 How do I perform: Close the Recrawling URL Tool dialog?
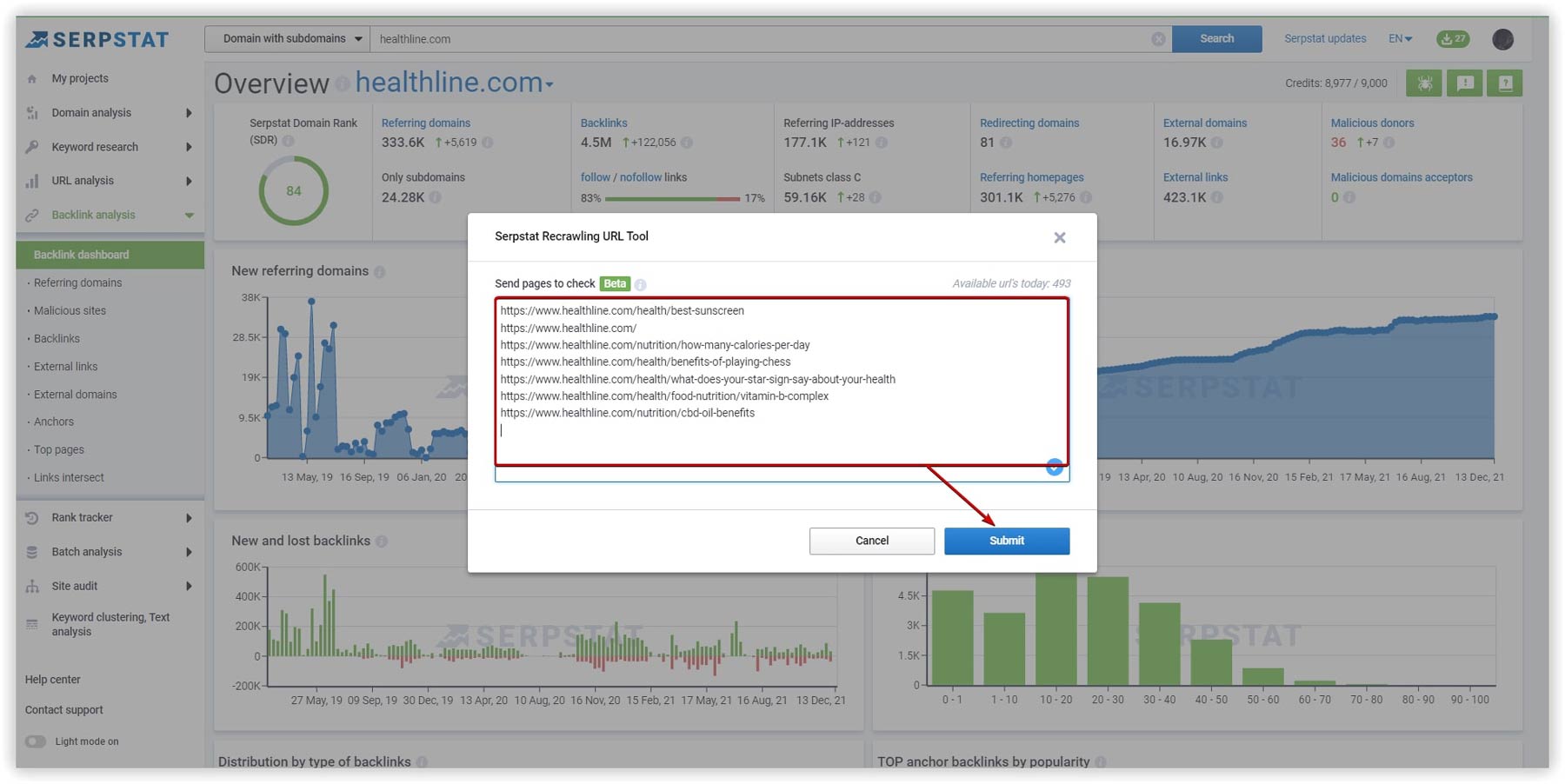click(1059, 237)
